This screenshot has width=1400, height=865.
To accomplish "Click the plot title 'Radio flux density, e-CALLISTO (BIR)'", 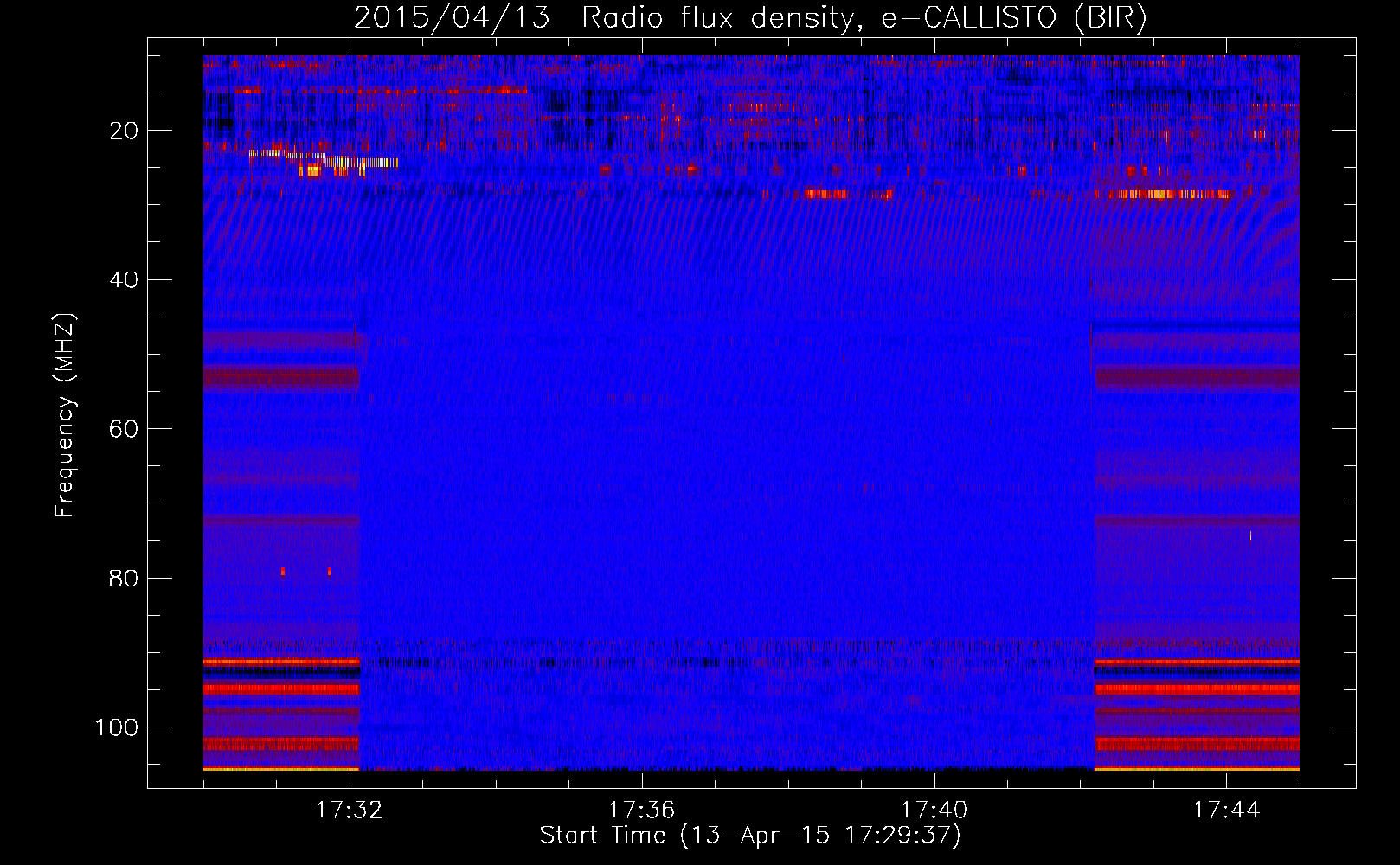I will click(864, 18).
